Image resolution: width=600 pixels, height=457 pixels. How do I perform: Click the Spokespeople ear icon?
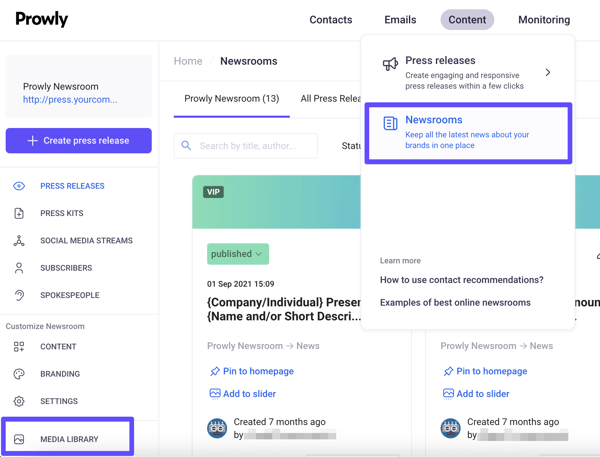[19, 295]
